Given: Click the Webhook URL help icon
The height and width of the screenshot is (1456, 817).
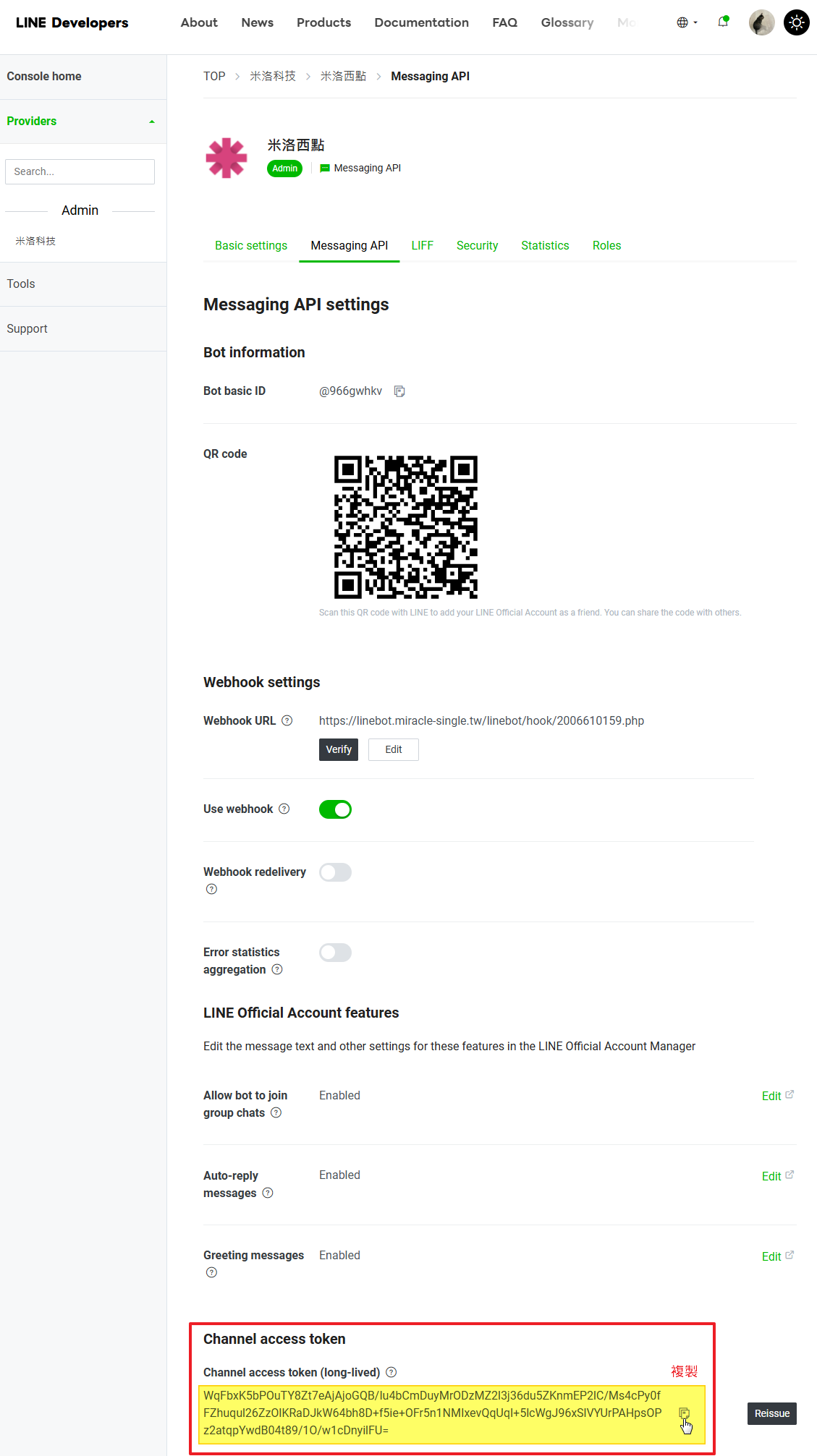Looking at the screenshot, I should [287, 720].
